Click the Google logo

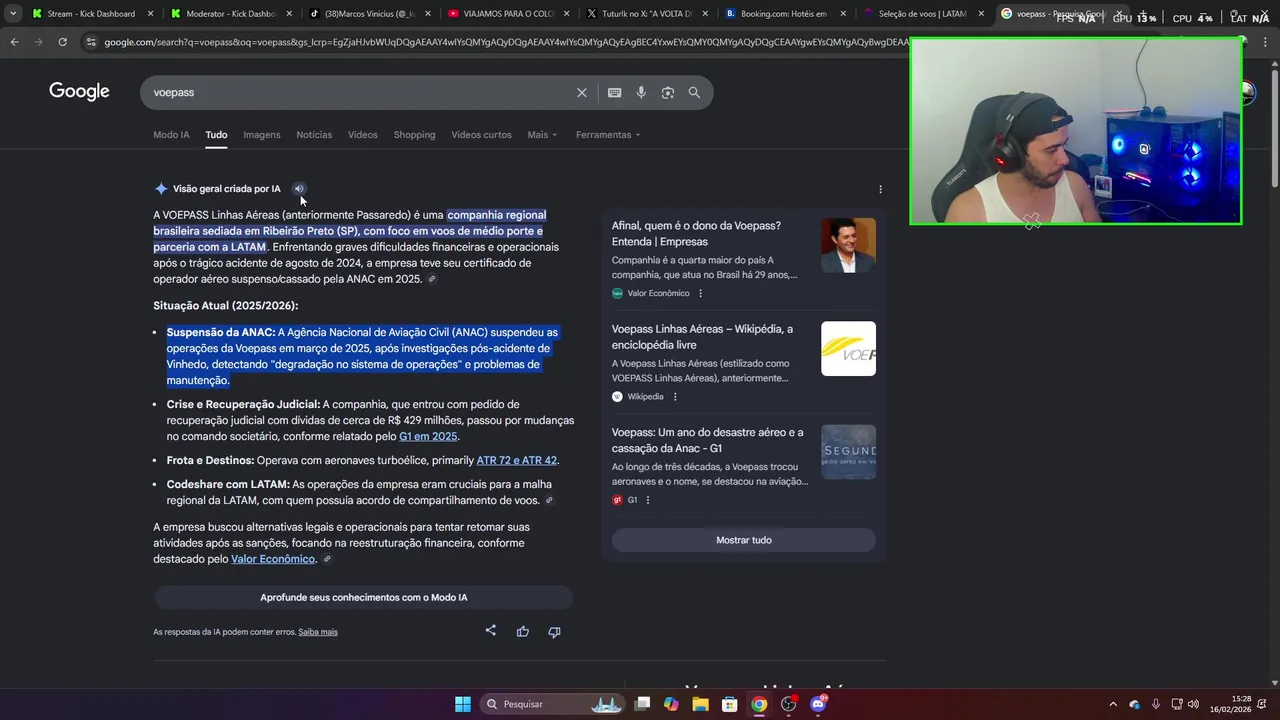click(x=79, y=92)
